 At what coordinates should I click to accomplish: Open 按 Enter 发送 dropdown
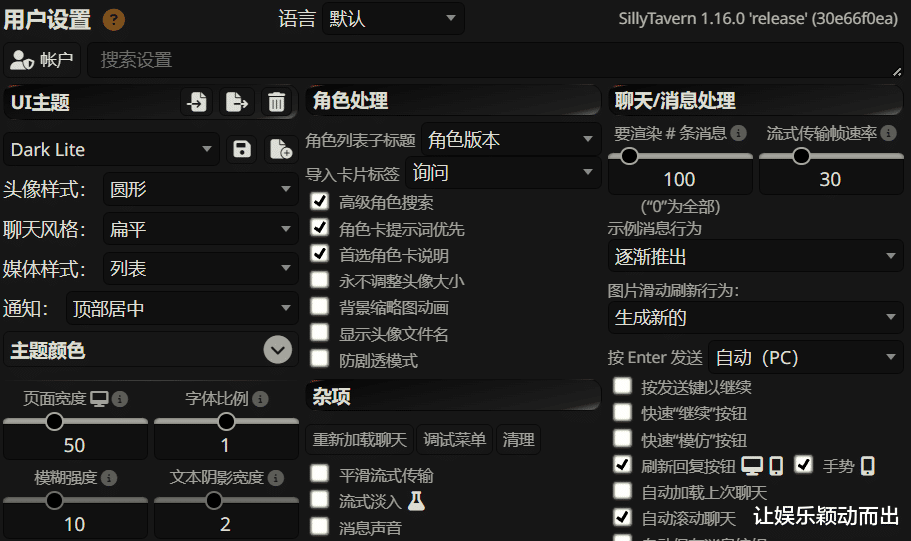[806, 357]
